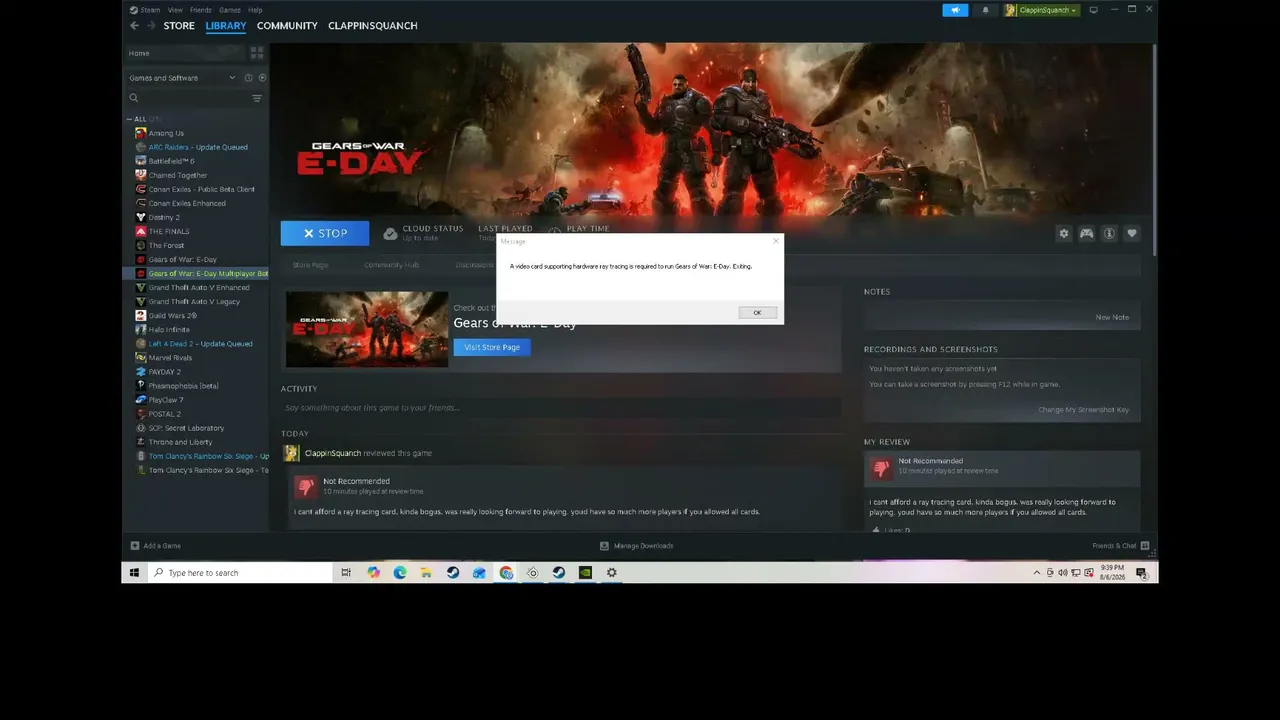
Task: Switch to the STORE tab
Action: coord(179,26)
